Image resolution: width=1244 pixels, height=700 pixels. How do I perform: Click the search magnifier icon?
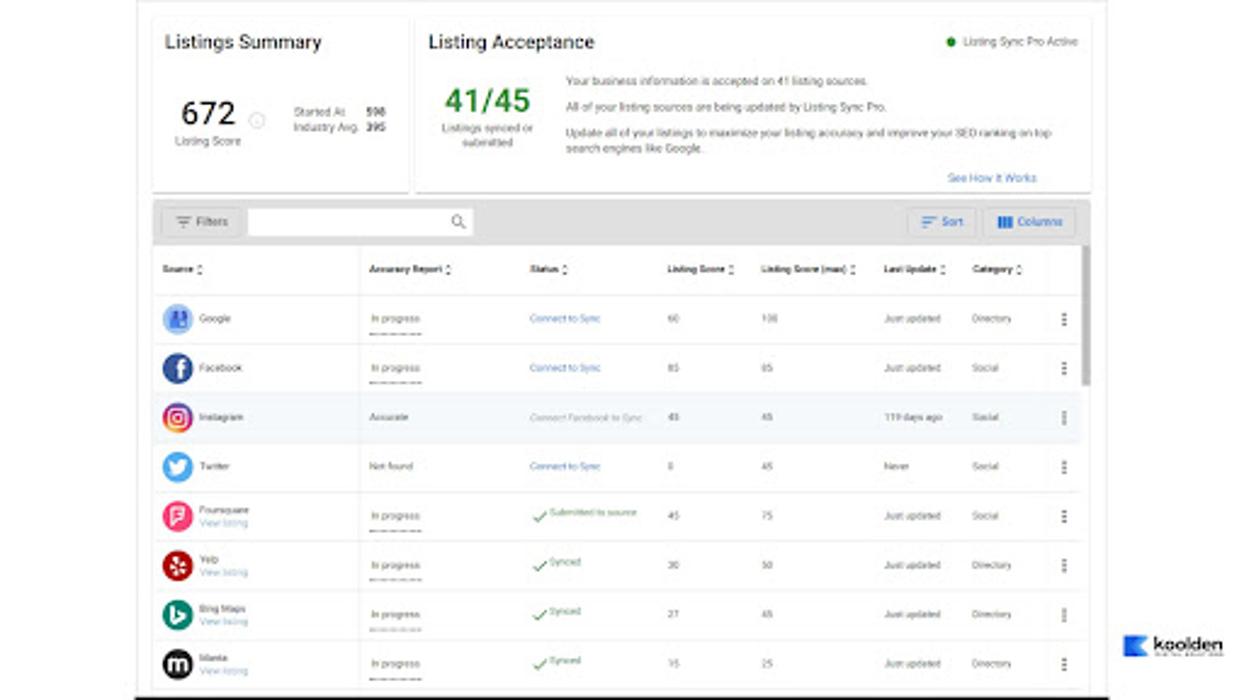coord(458,222)
